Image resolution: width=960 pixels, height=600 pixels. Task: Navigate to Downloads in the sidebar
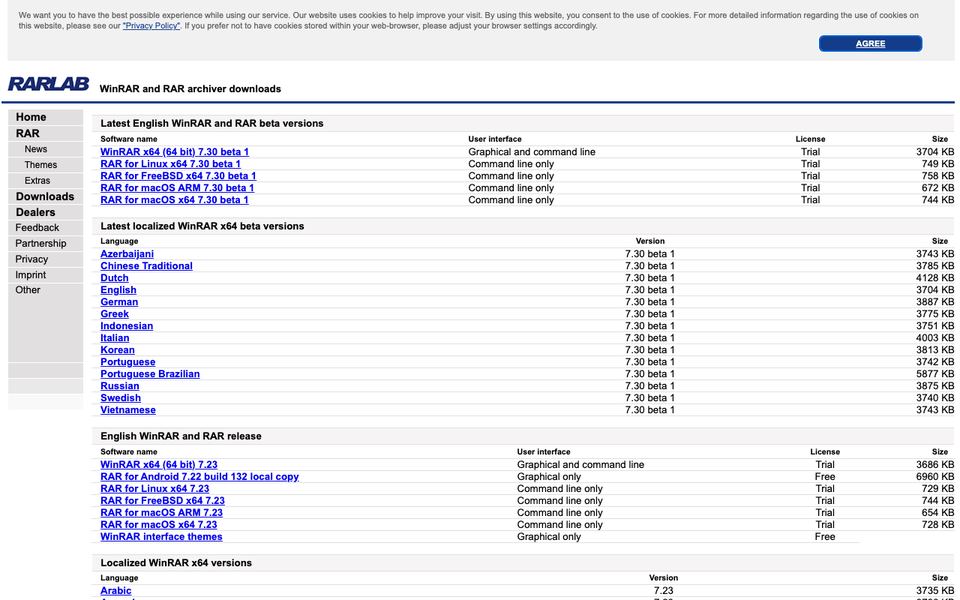[45, 197]
